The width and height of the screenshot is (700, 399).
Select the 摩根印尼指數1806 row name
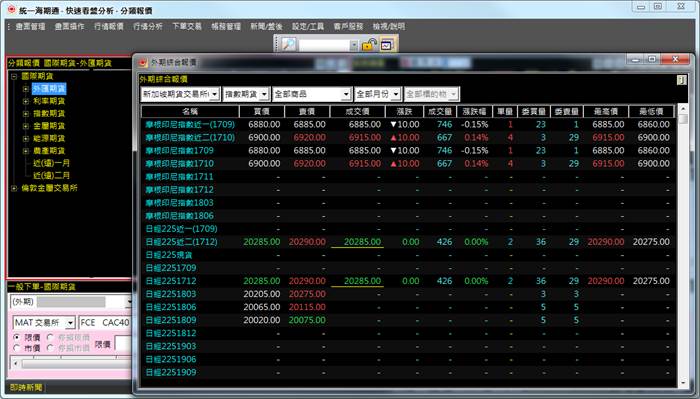pos(179,216)
